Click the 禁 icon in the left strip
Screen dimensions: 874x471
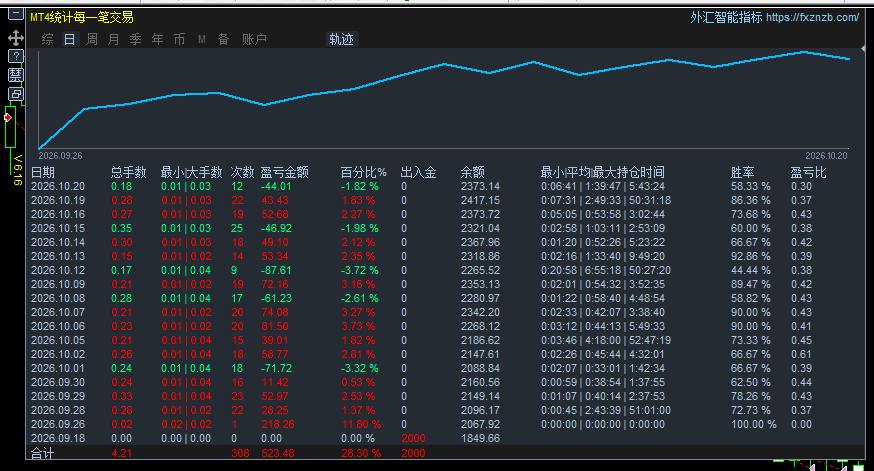16,75
